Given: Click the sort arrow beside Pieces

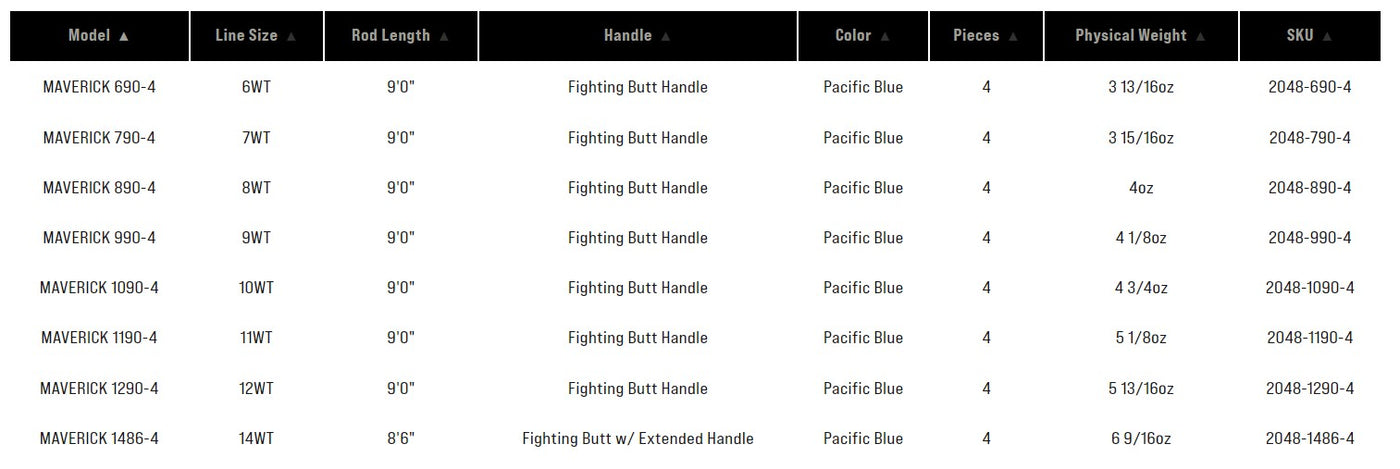Looking at the screenshot, I should (1013, 36).
